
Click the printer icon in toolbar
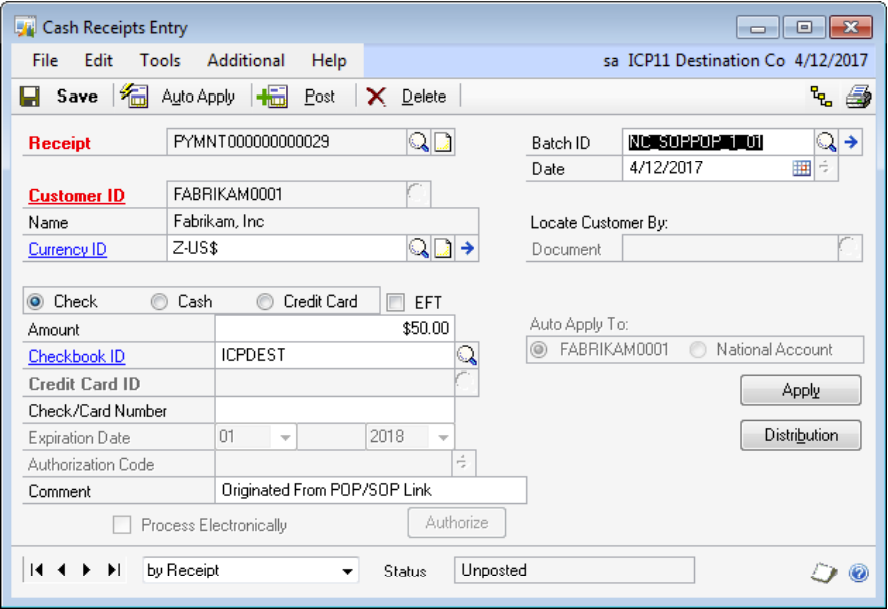tap(857, 96)
